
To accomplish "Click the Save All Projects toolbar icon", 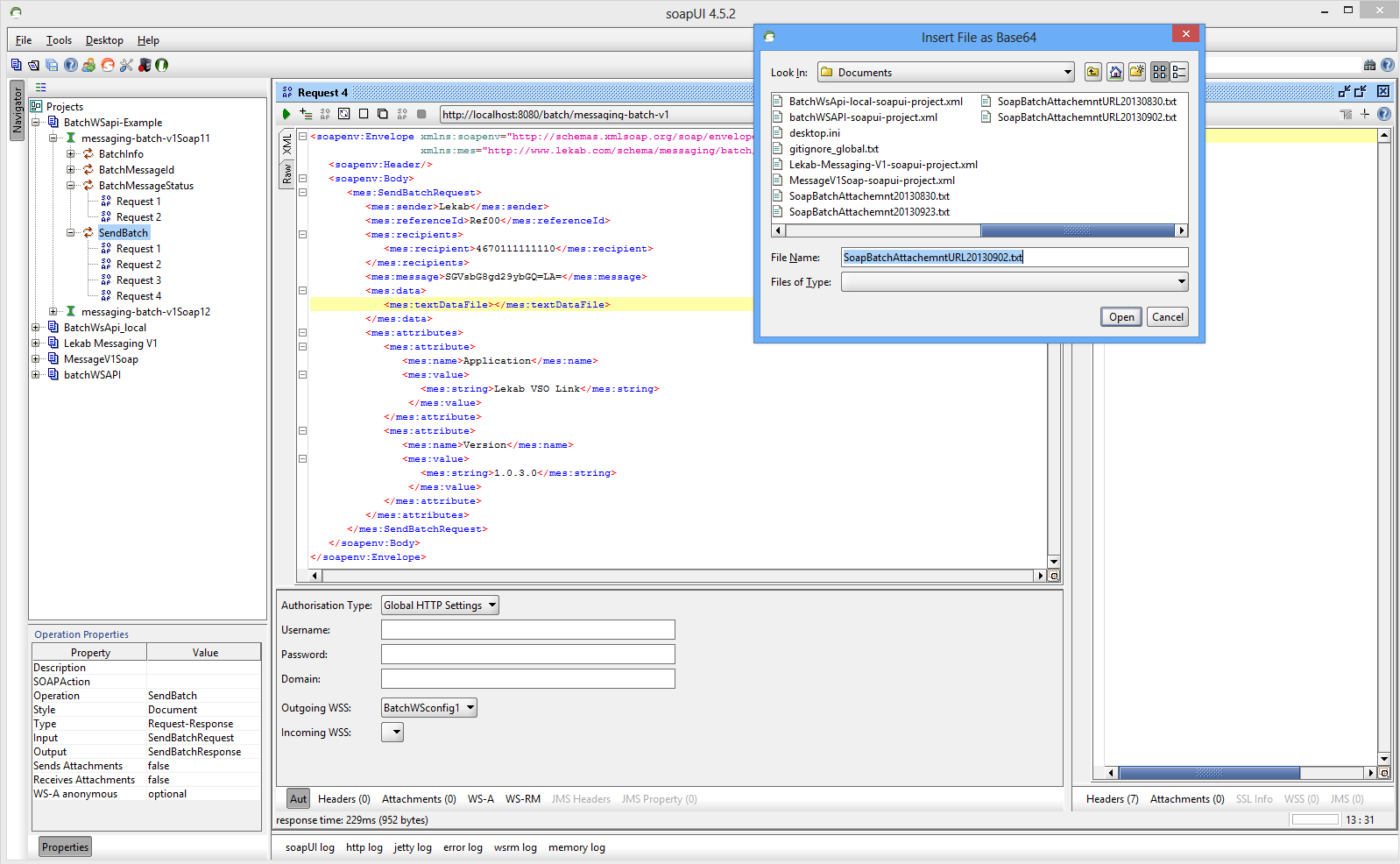I will (52, 65).
